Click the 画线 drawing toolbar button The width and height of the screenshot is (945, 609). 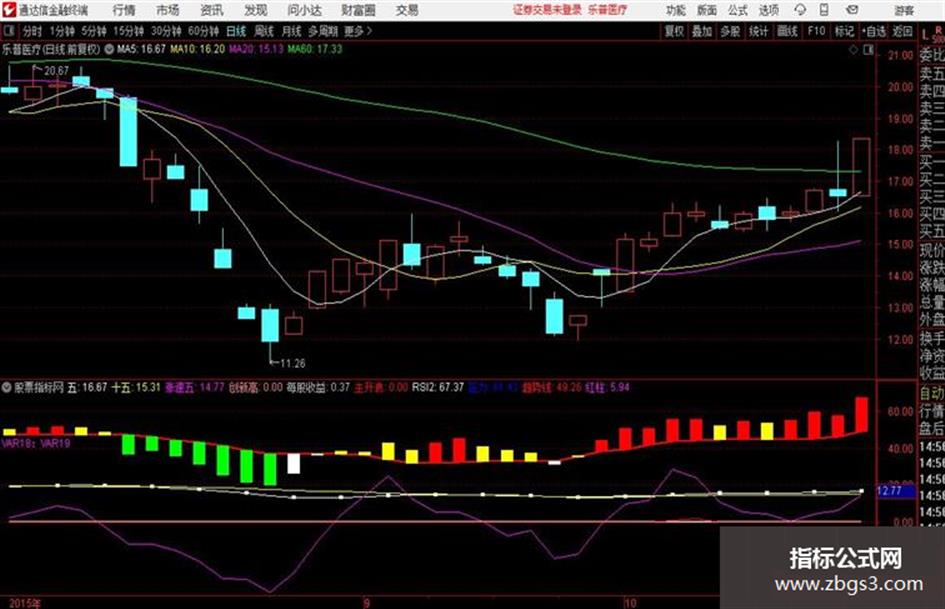787,31
